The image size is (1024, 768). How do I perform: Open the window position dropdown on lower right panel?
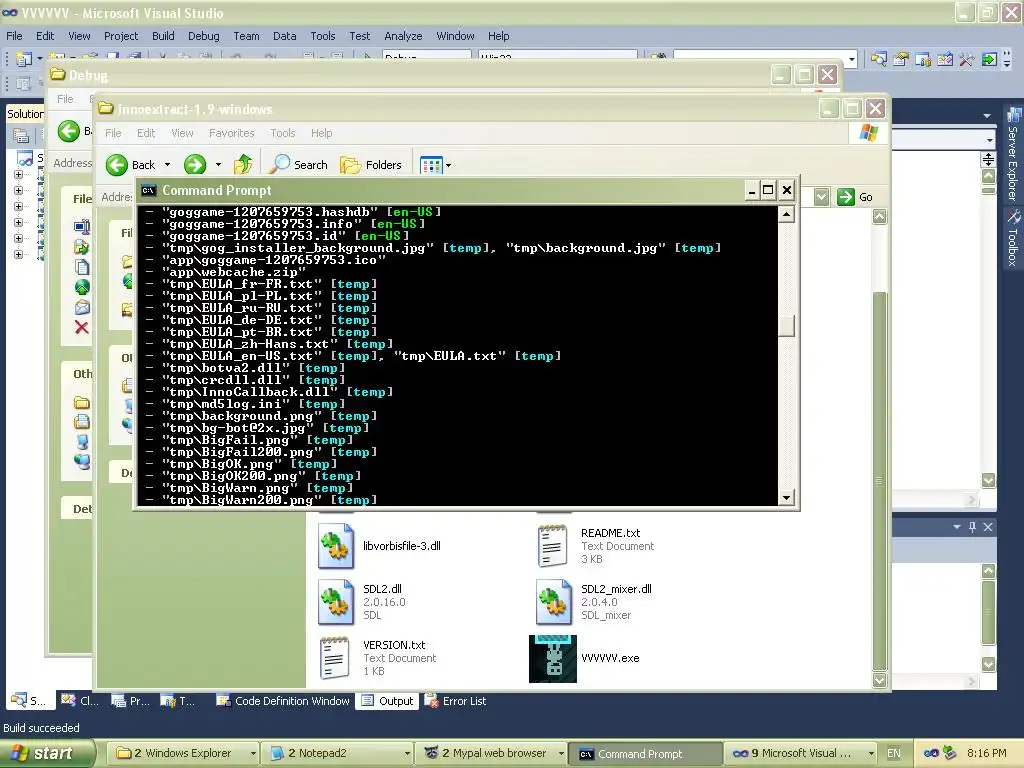(957, 526)
